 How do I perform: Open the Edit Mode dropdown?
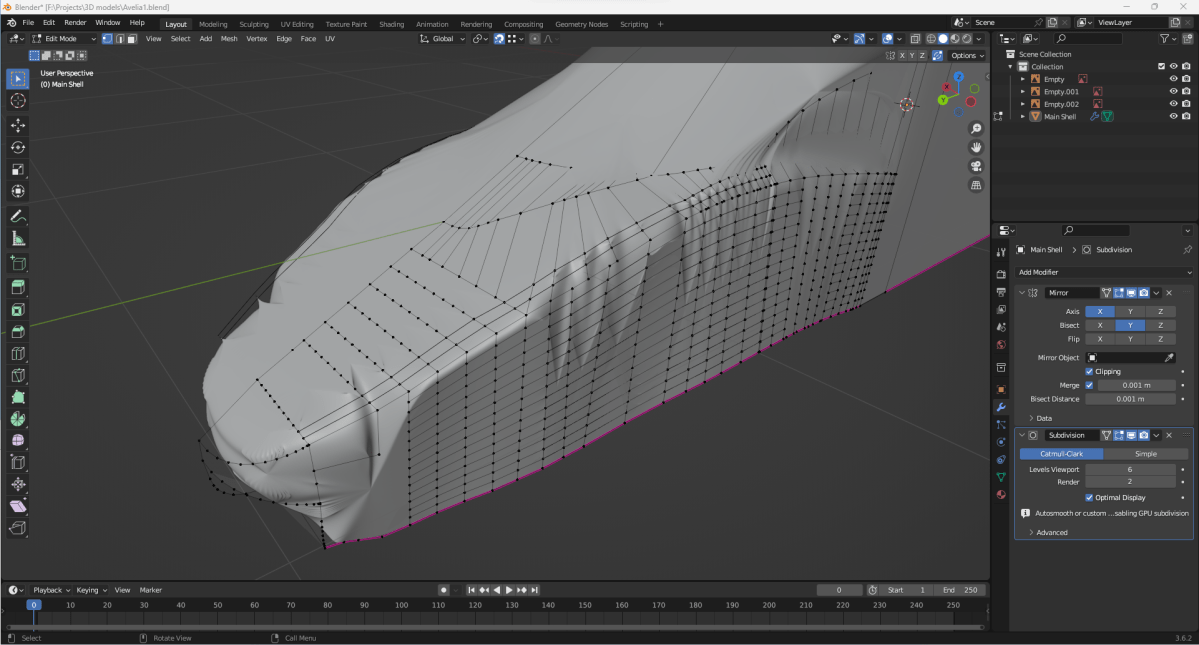[x=64, y=39]
